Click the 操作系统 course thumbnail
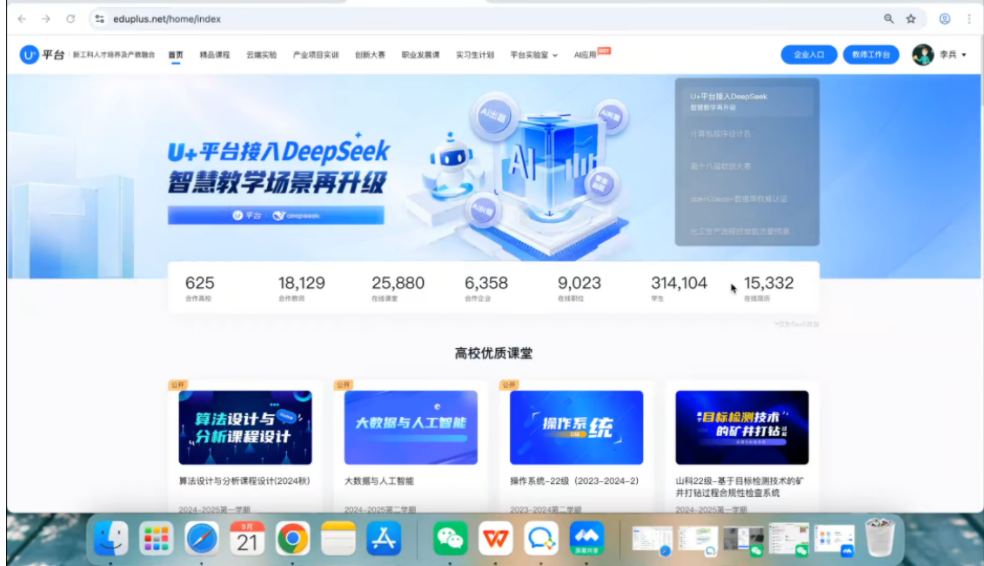The height and width of the screenshot is (566, 984). [576, 427]
